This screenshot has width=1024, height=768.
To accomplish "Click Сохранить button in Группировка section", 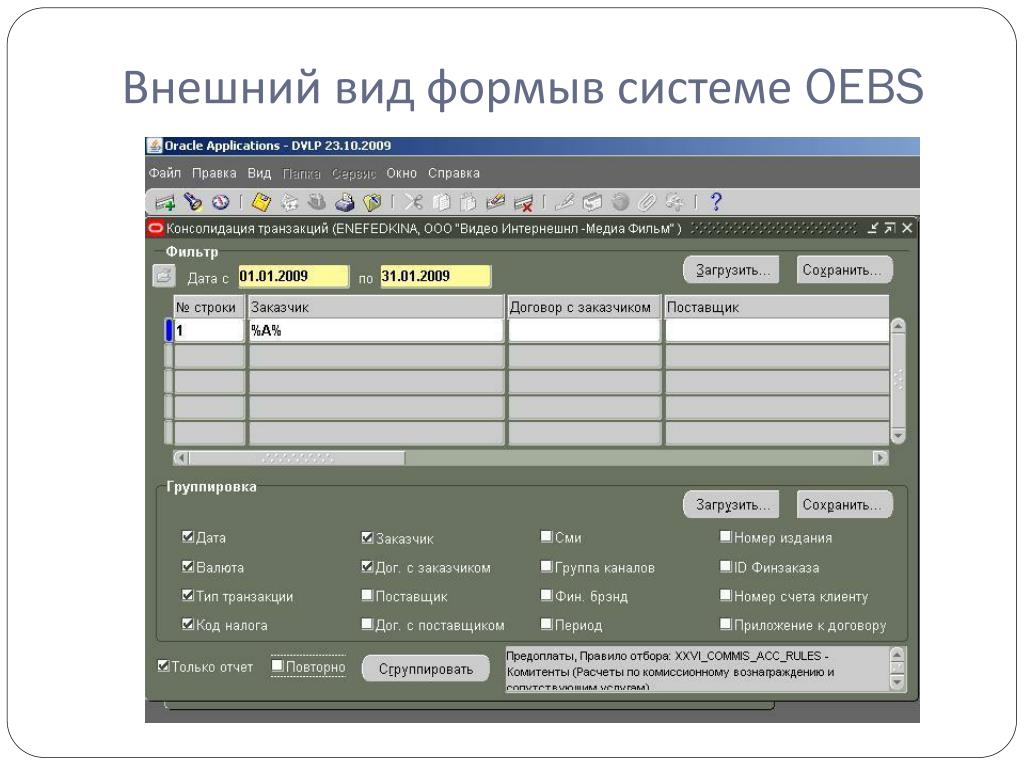I will [844, 505].
